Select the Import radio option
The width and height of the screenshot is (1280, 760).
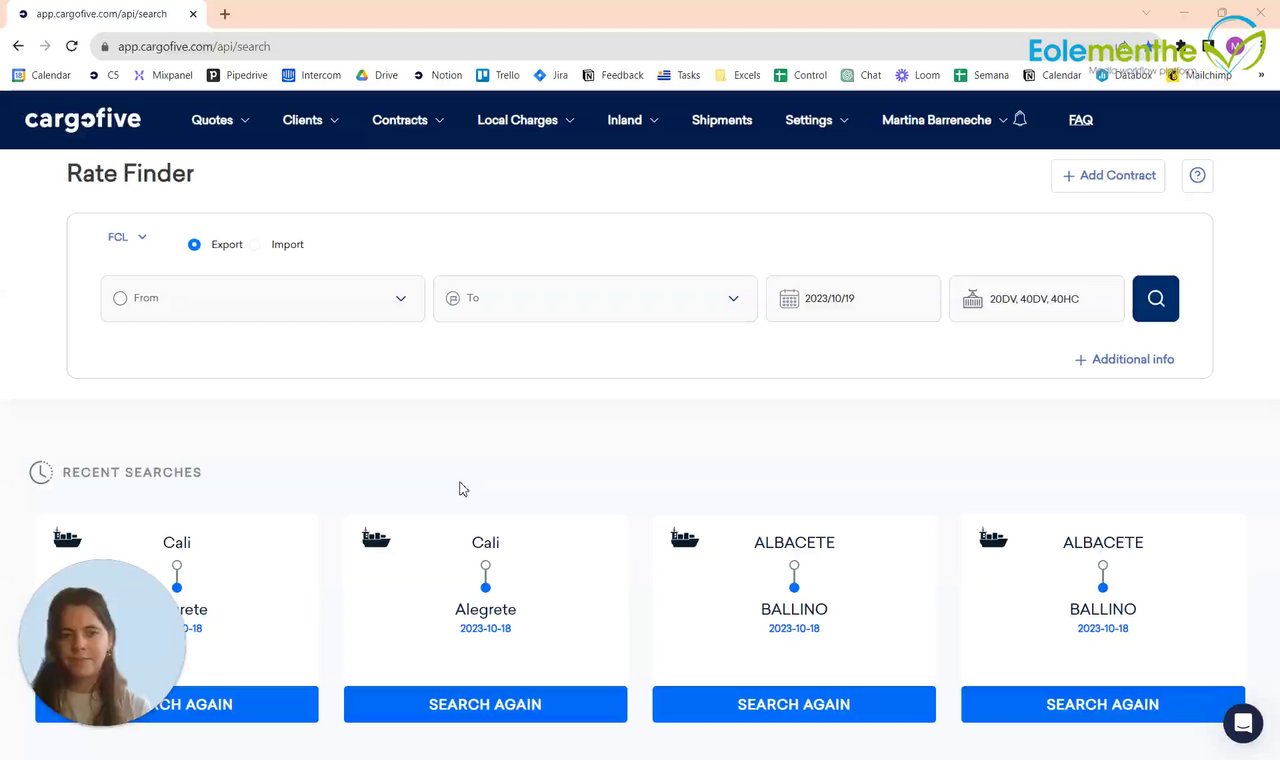pyautogui.click(x=255, y=244)
